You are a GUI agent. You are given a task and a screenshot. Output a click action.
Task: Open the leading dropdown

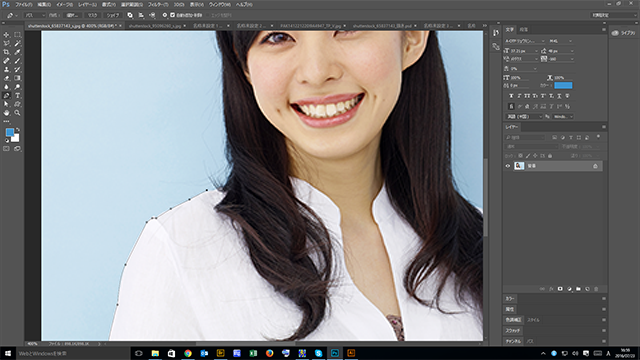(x=561, y=51)
